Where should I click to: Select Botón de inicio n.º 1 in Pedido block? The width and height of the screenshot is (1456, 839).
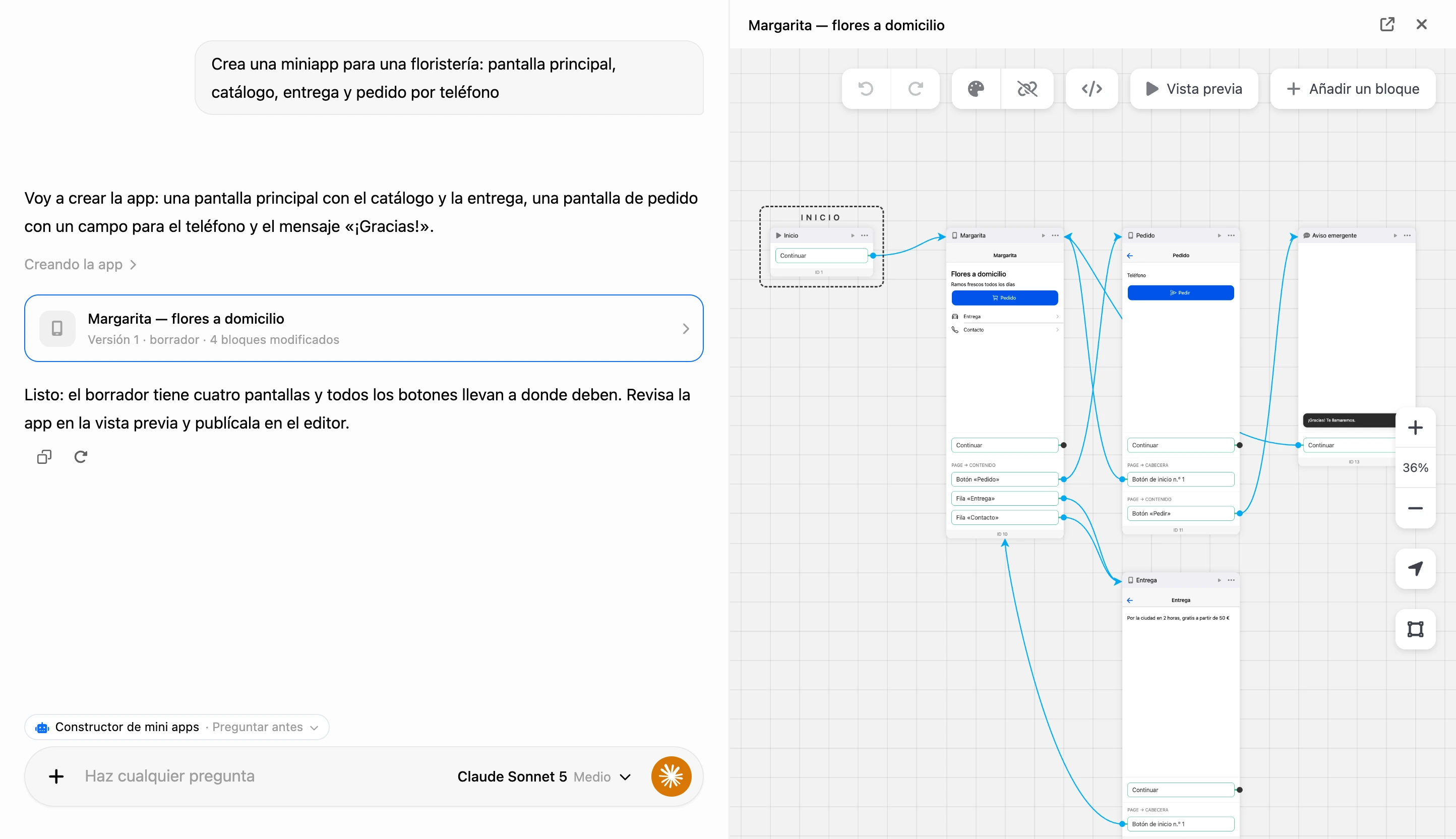pyautogui.click(x=1181, y=480)
